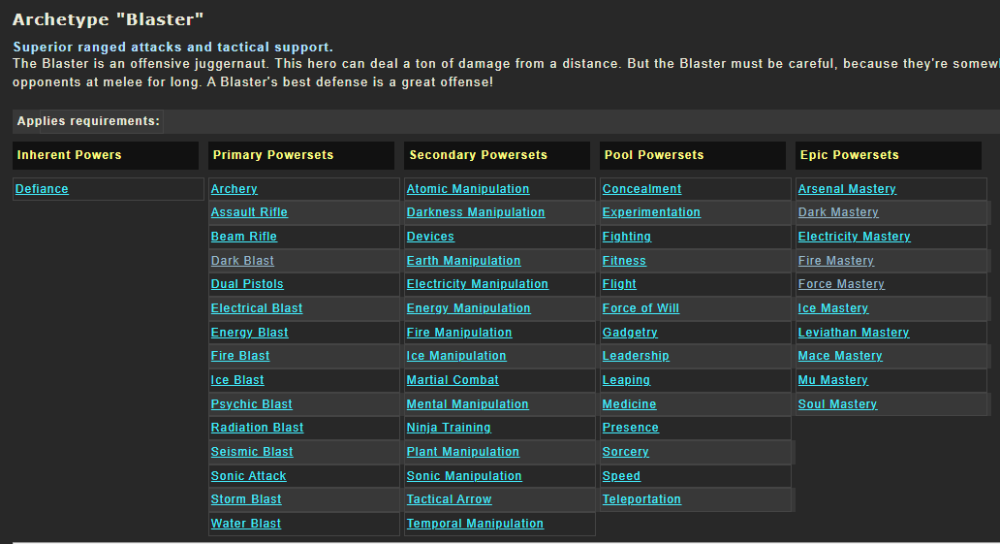Viewport: 1000px width, 544px height.
Task: Open the Atomic Manipulation secondary powerset
Action: pyautogui.click(x=468, y=189)
